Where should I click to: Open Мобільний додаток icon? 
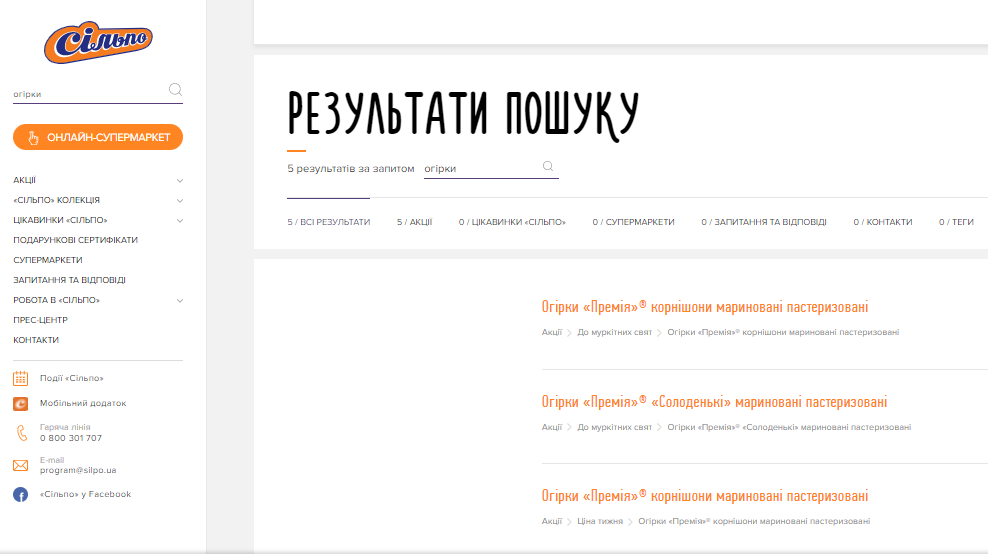[x=20, y=404]
